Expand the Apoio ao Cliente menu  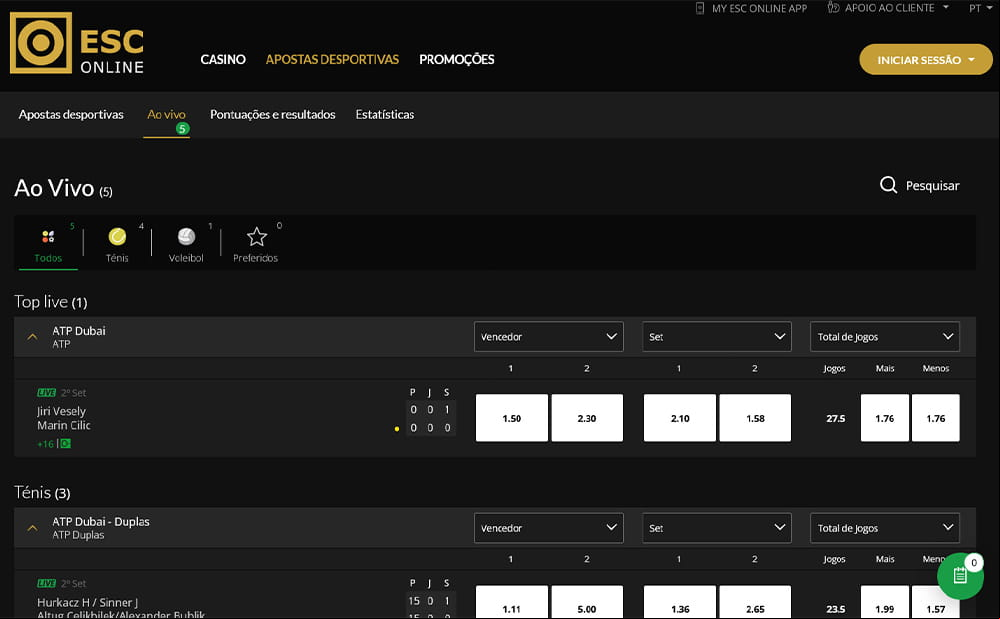coord(897,8)
